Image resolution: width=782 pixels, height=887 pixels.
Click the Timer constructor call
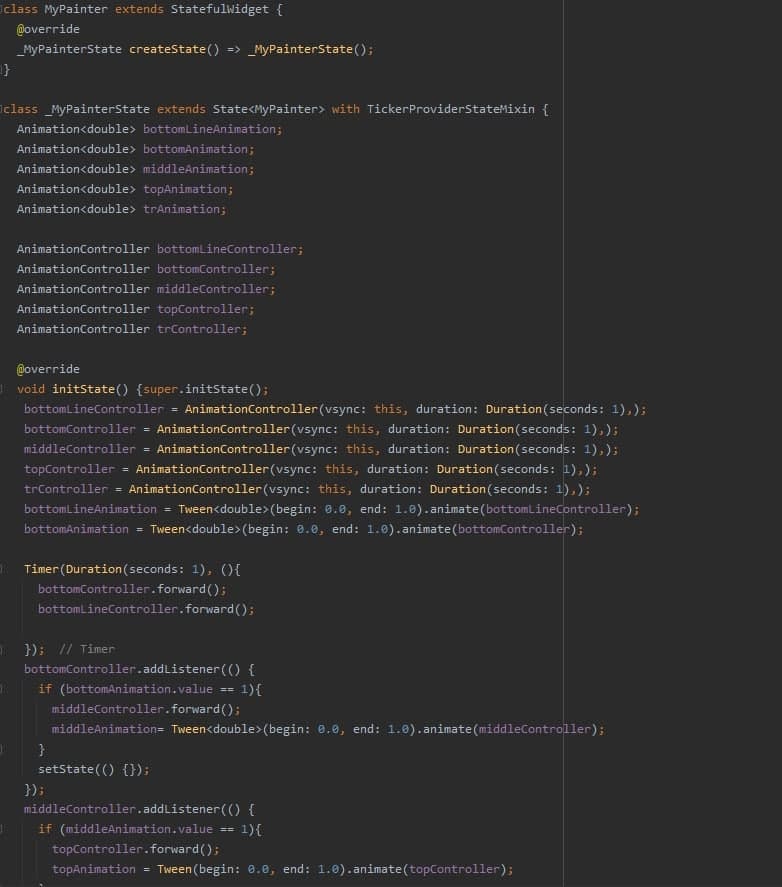coord(41,569)
